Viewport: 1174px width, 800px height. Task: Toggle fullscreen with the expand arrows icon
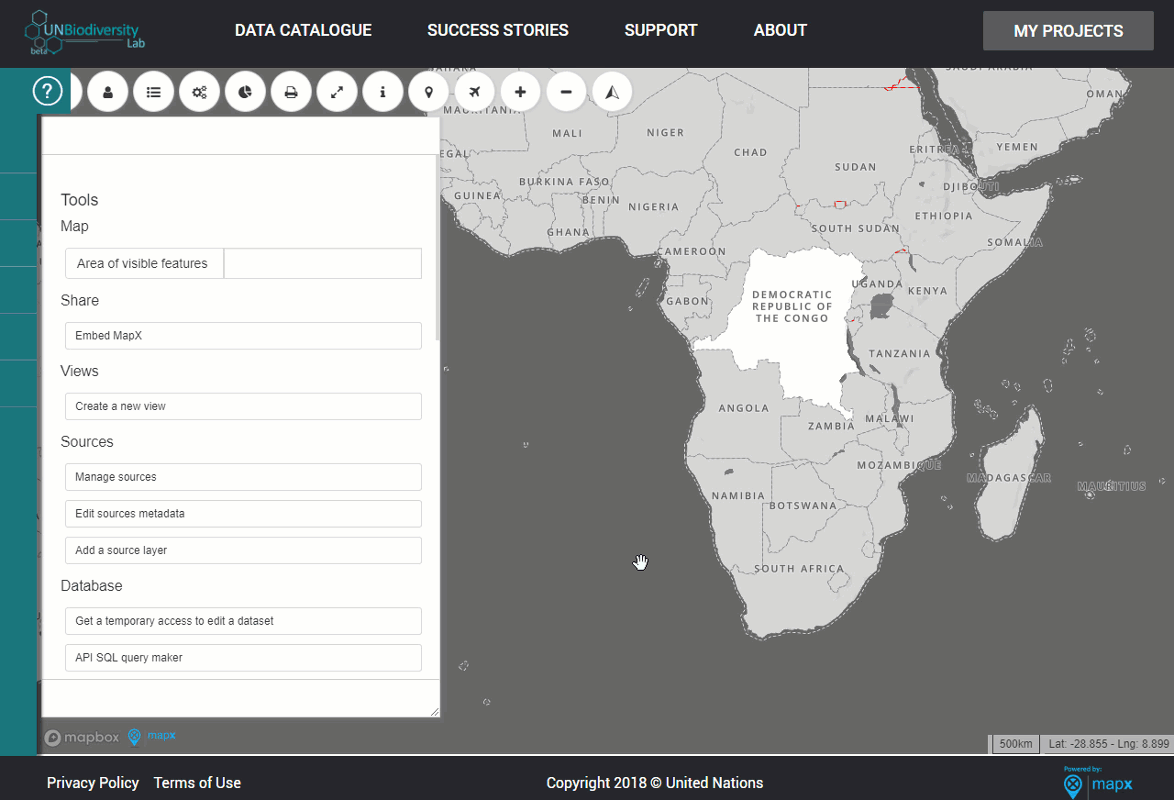coord(337,92)
